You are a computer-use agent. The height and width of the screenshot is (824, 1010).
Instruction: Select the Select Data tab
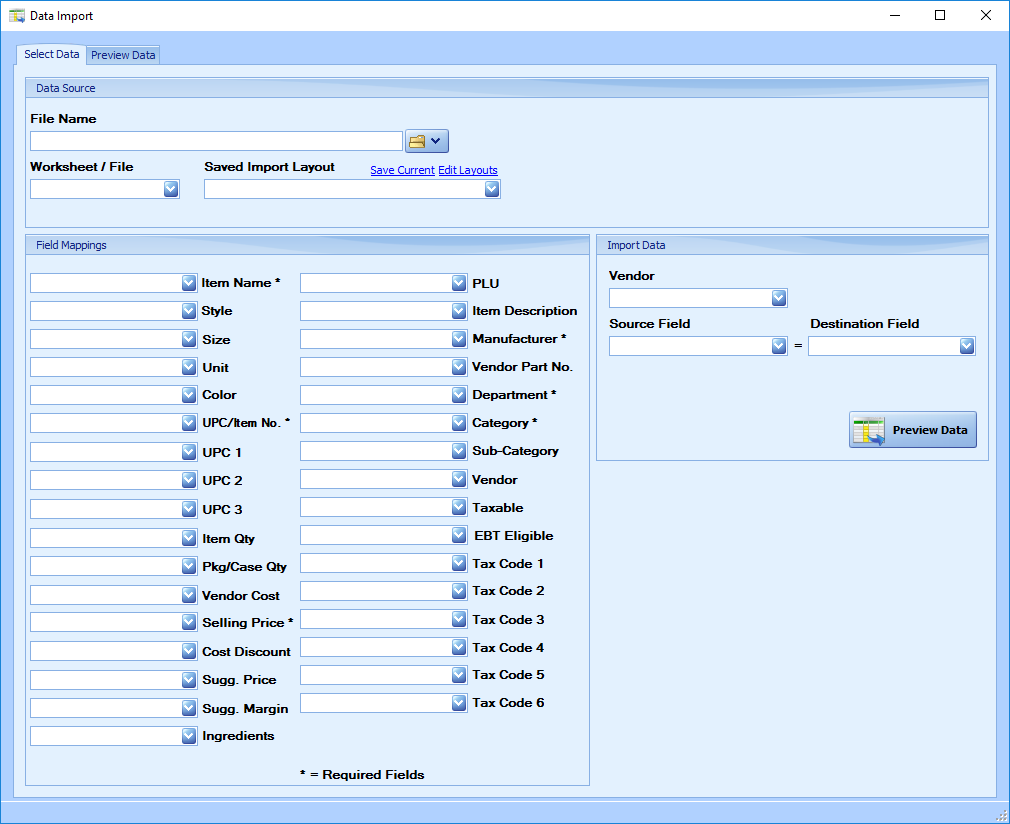coord(51,54)
